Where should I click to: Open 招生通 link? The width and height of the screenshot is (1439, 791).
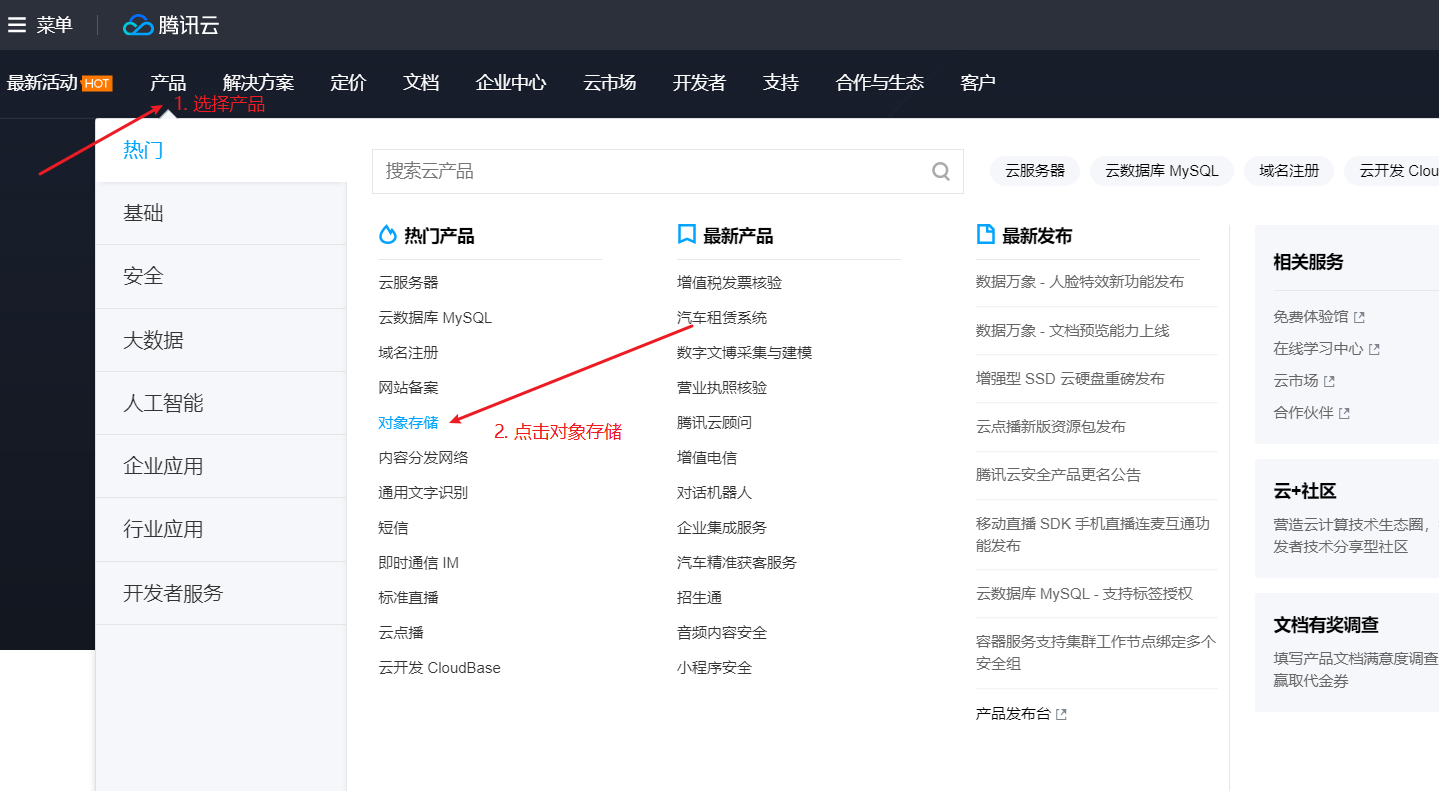(x=699, y=598)
